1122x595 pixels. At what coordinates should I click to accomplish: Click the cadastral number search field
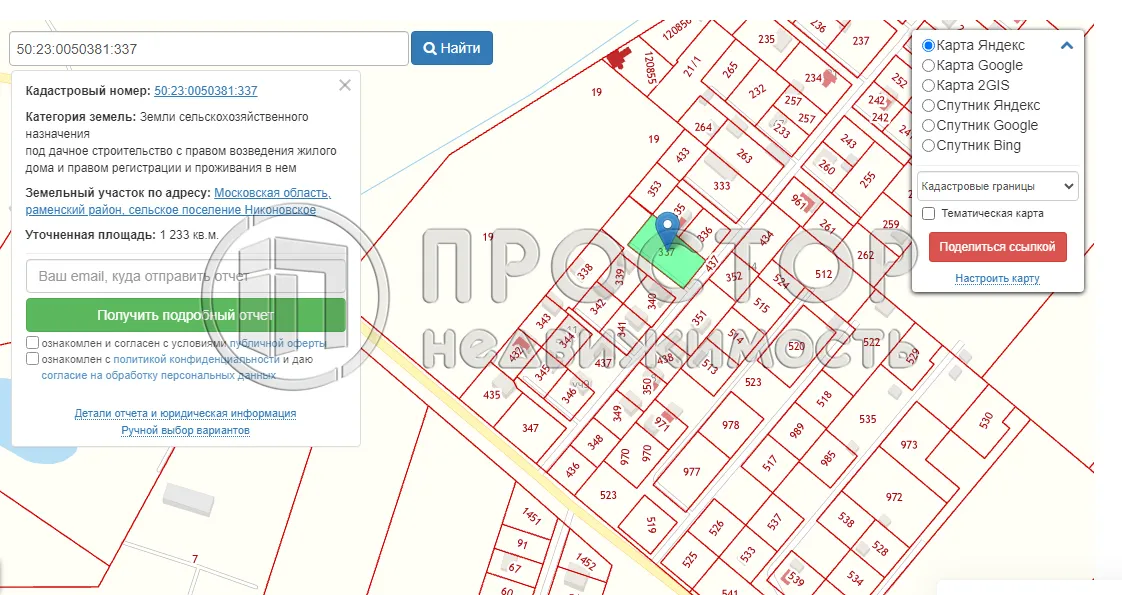coord(209,48)
